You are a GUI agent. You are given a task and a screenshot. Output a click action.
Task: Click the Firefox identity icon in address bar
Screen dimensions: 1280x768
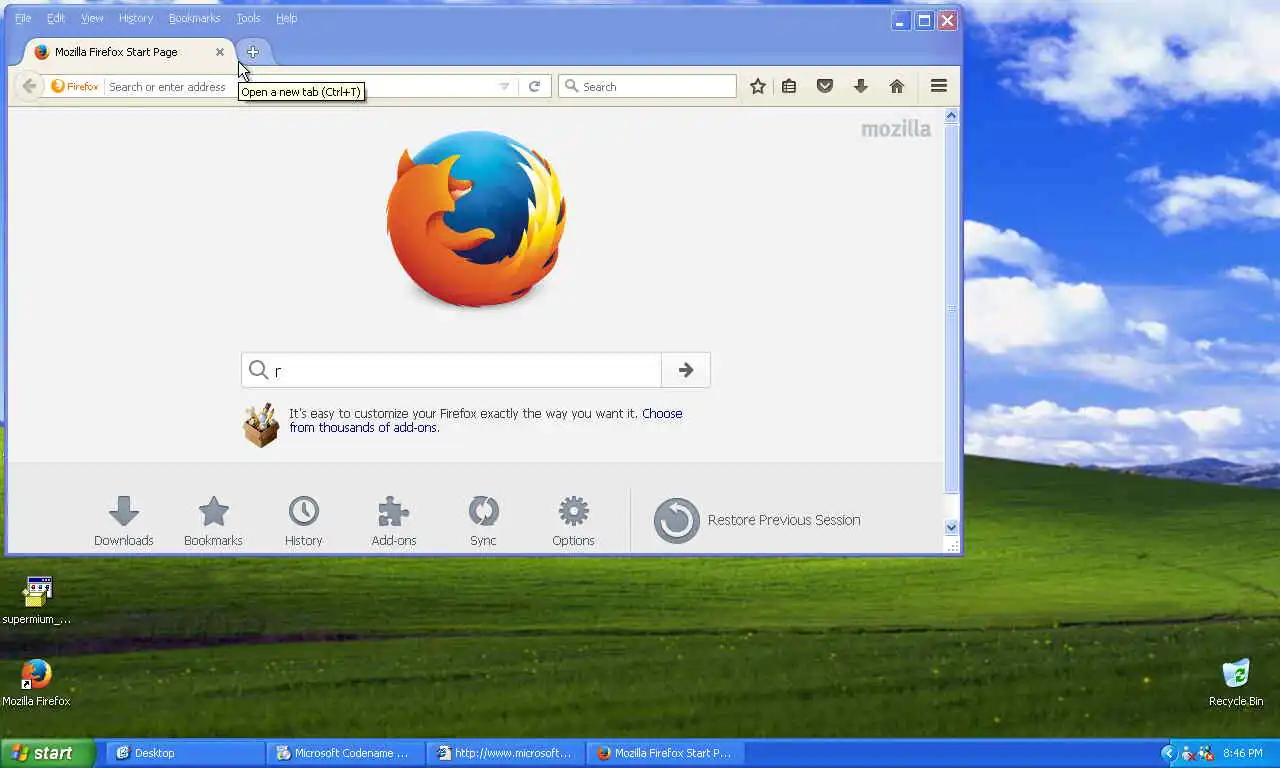pos(75,87)
